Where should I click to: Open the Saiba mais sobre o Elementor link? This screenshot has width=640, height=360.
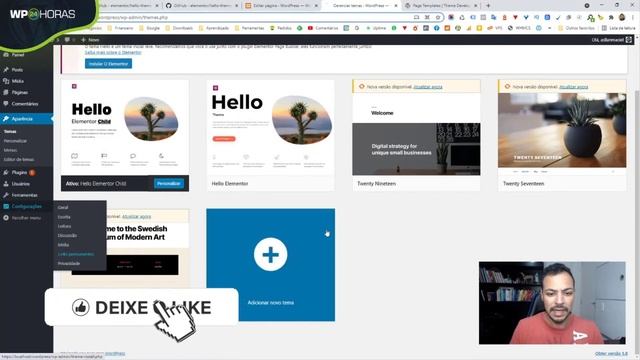pyautogui.click(x=113, y=53)
